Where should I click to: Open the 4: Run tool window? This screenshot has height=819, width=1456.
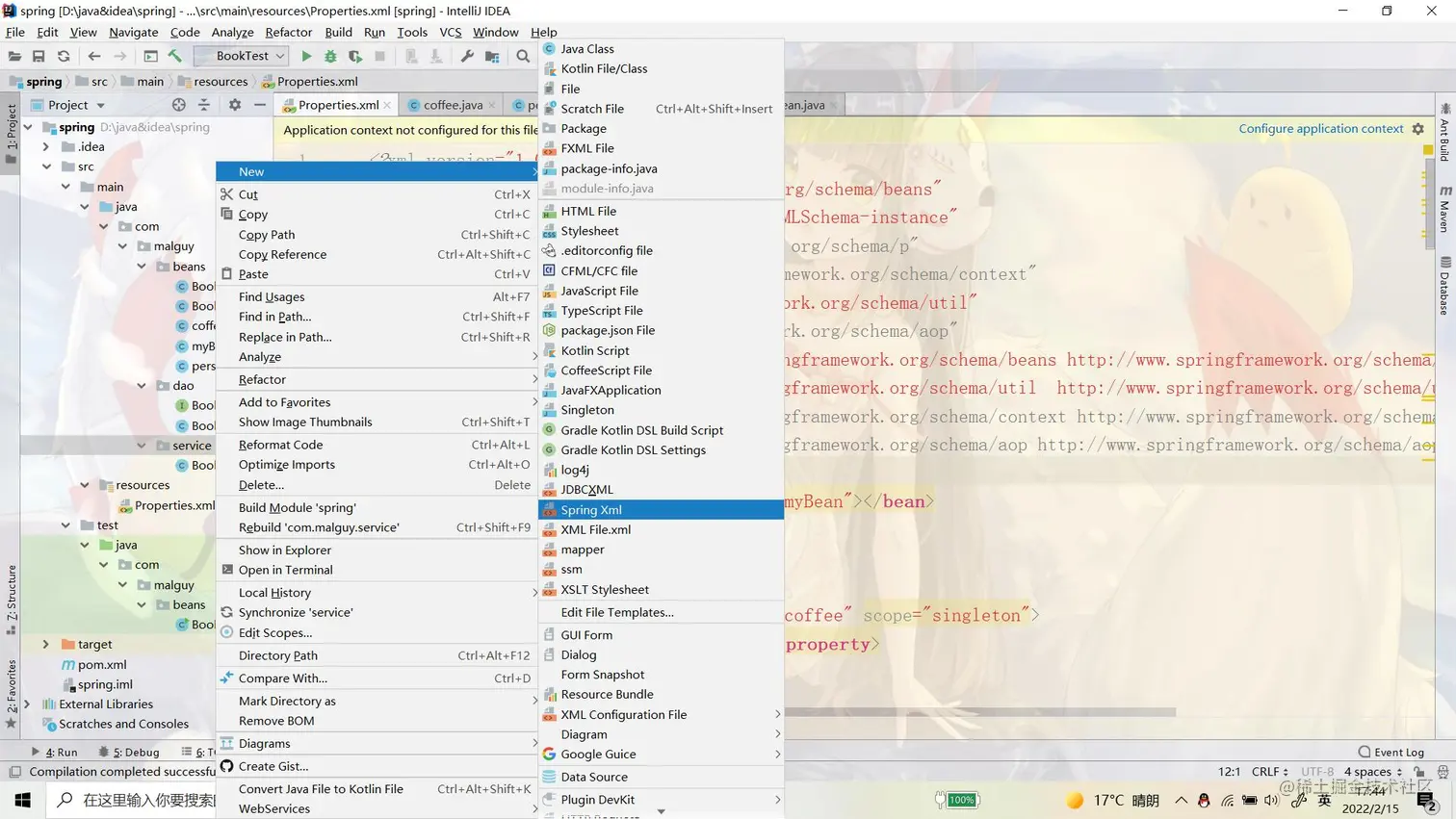point(54,753)
